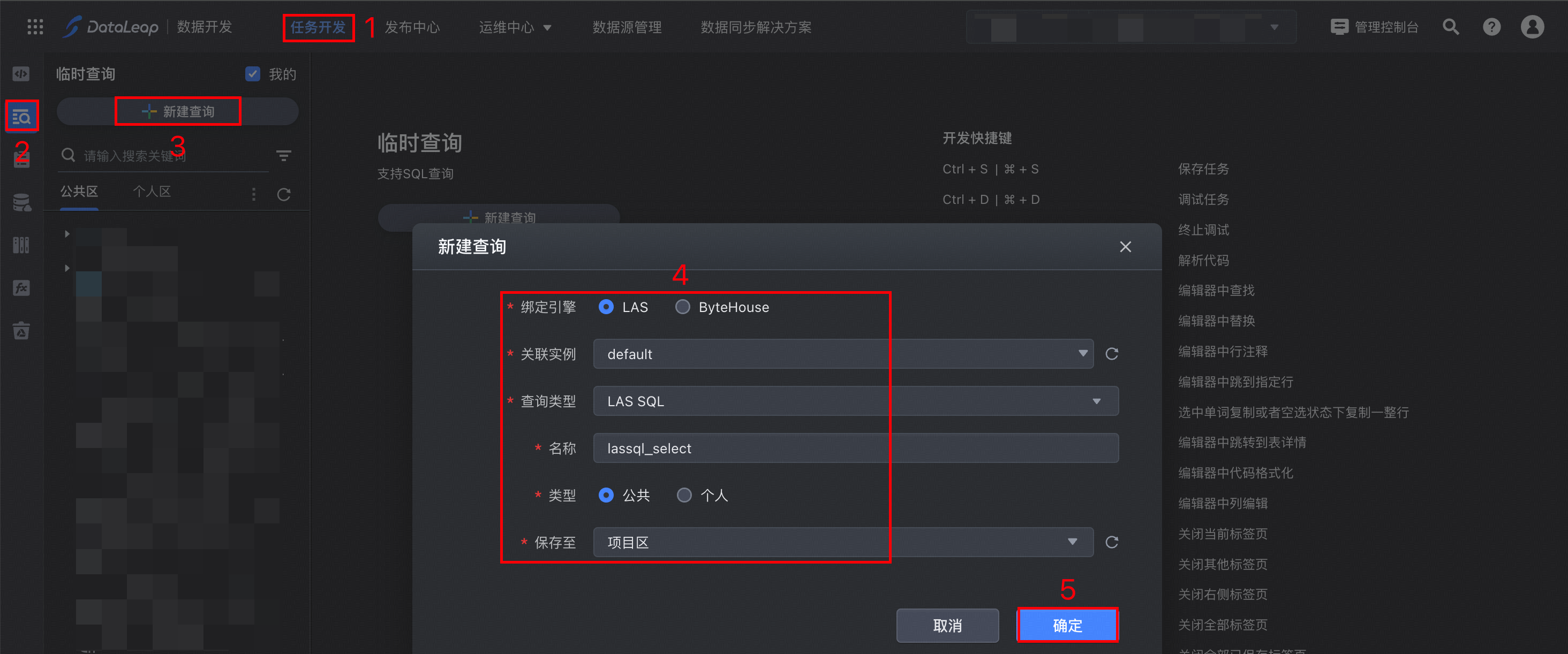Click the filter icon beside search box
The height and width of the screenshot is (654, 1568).
click(283, 156)
